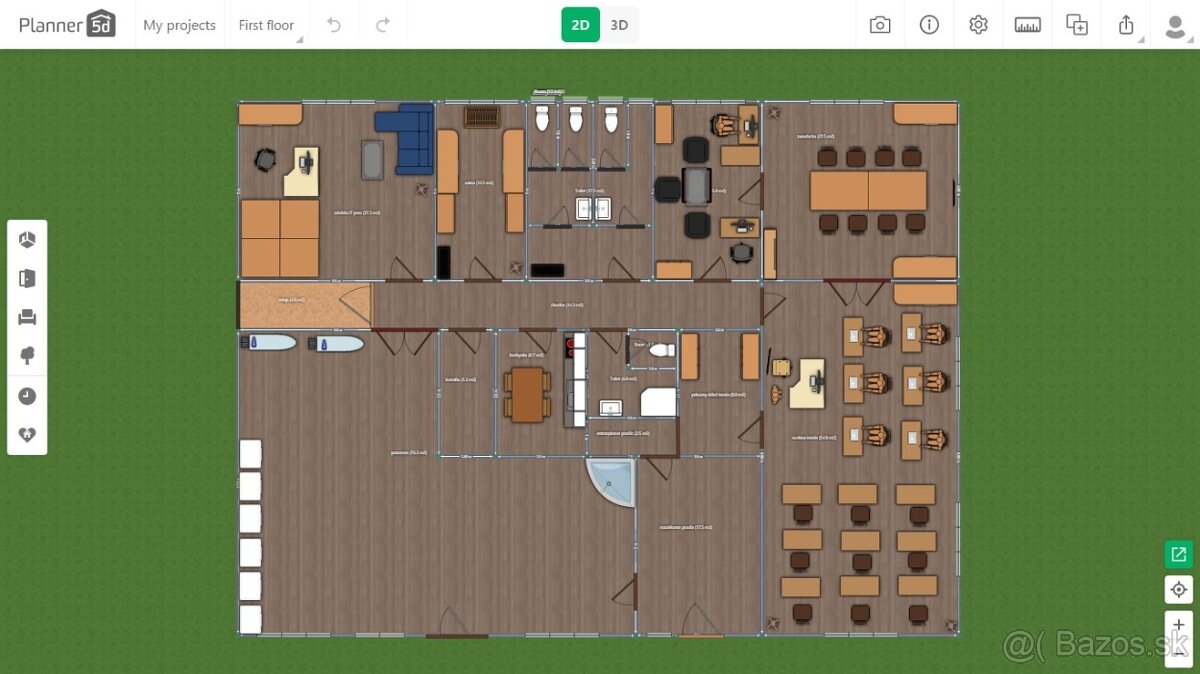Open My projects menu

coord(179,25)
